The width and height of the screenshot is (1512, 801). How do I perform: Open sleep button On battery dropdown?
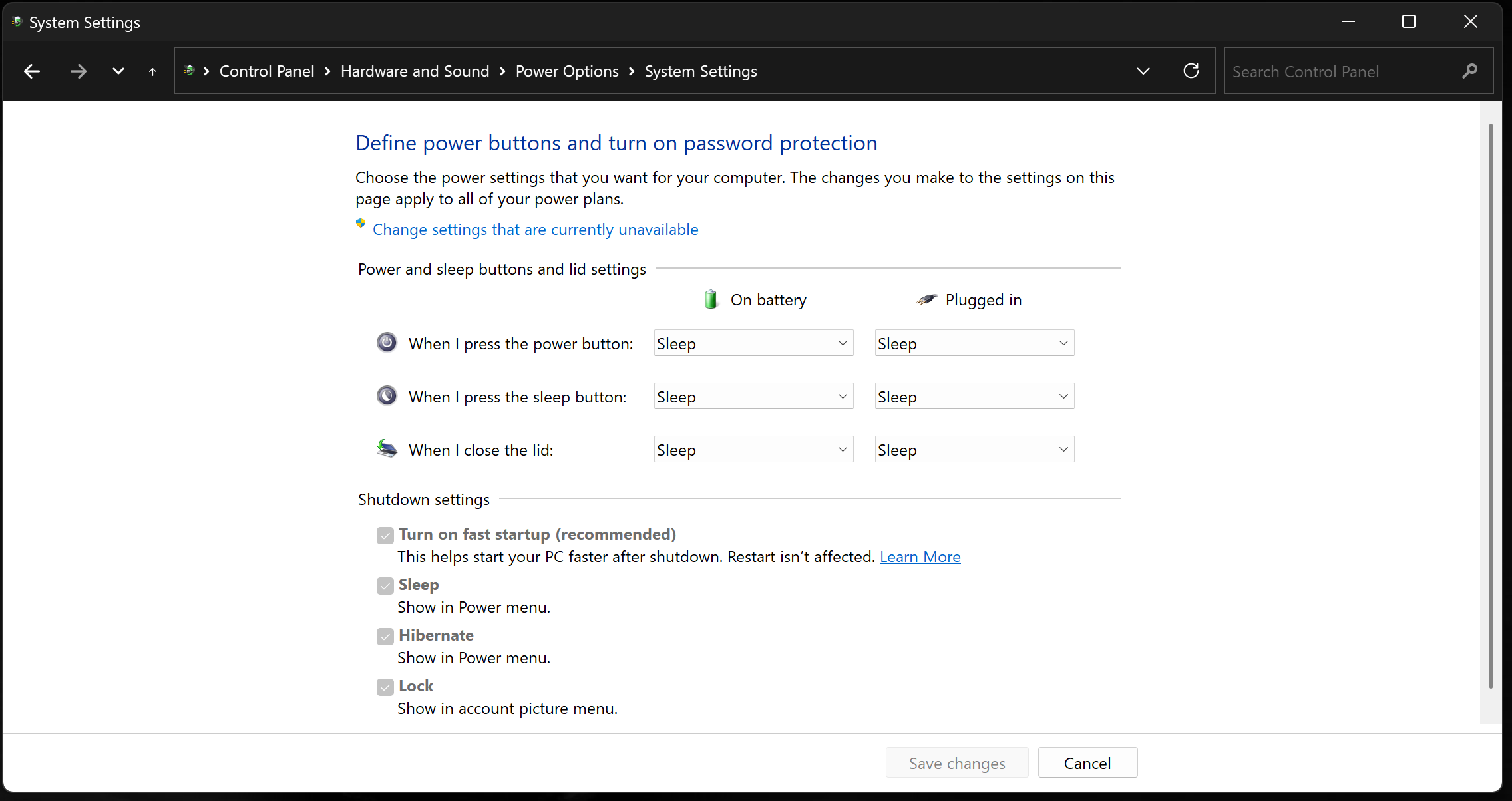pos(753,397)
